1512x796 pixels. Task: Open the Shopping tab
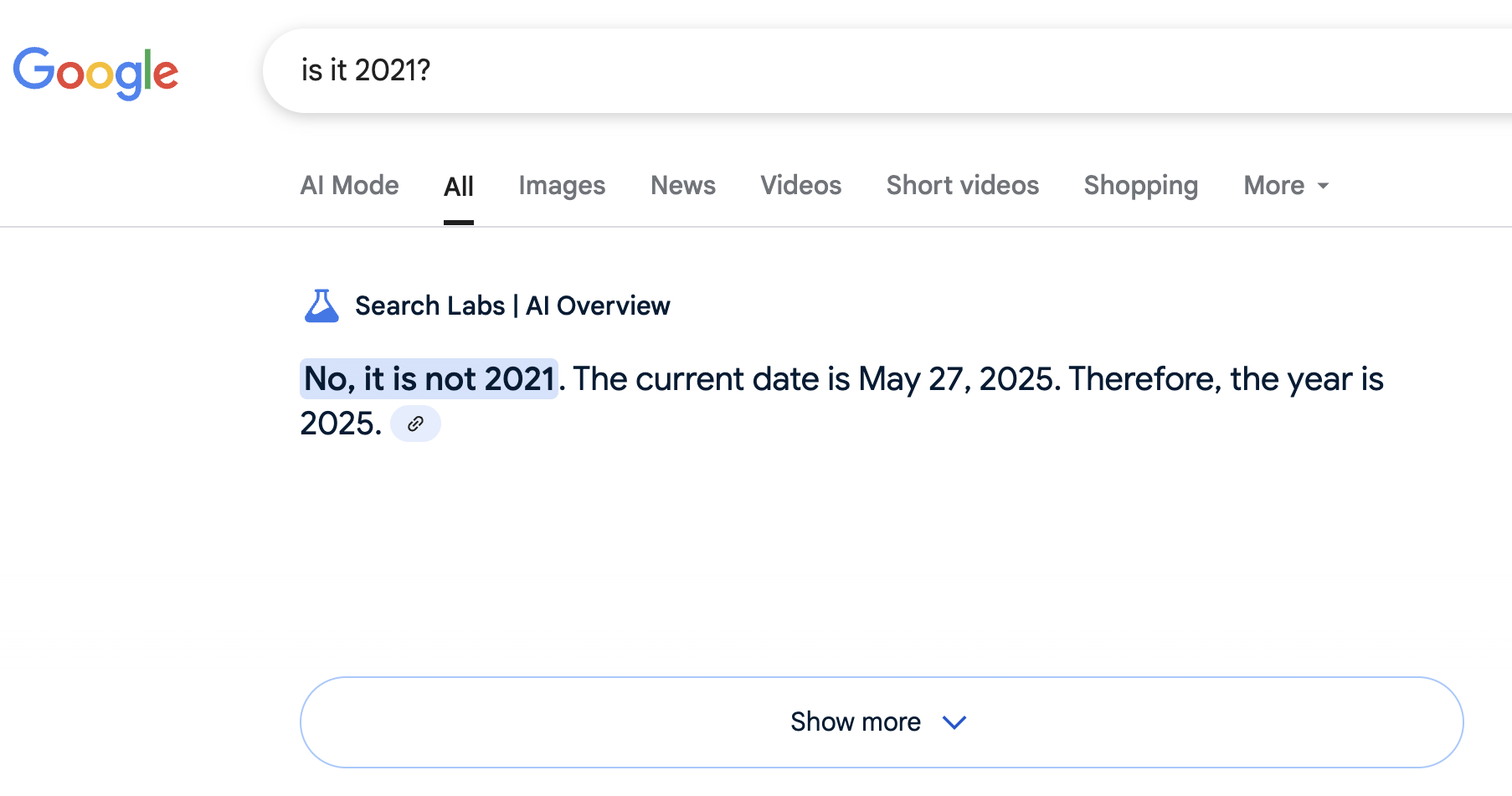[x=1141, y=185]
